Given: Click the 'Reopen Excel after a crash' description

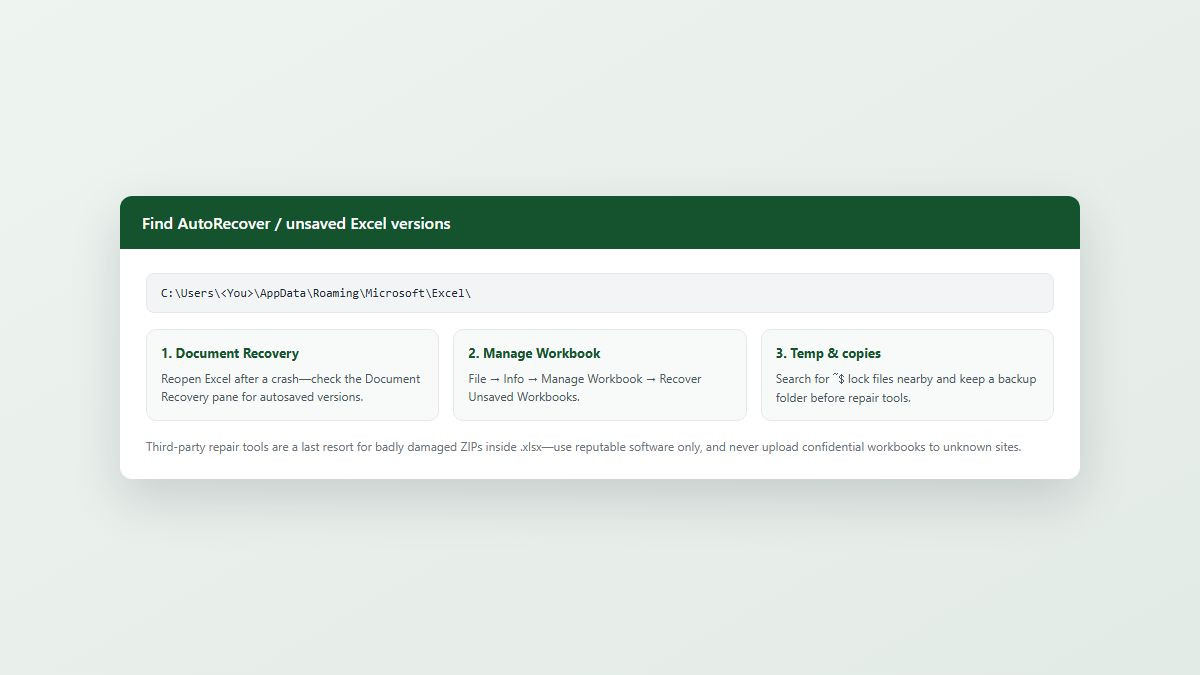Looking at the screenshot, I should (291, 388).
